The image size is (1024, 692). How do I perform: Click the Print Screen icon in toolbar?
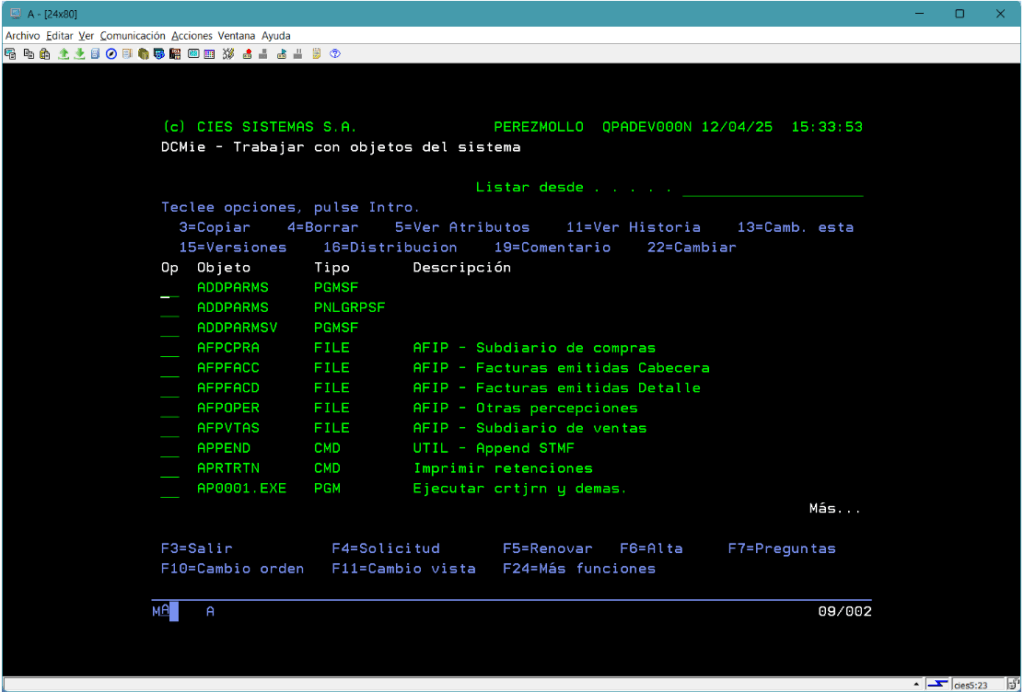tap(9, 54)
